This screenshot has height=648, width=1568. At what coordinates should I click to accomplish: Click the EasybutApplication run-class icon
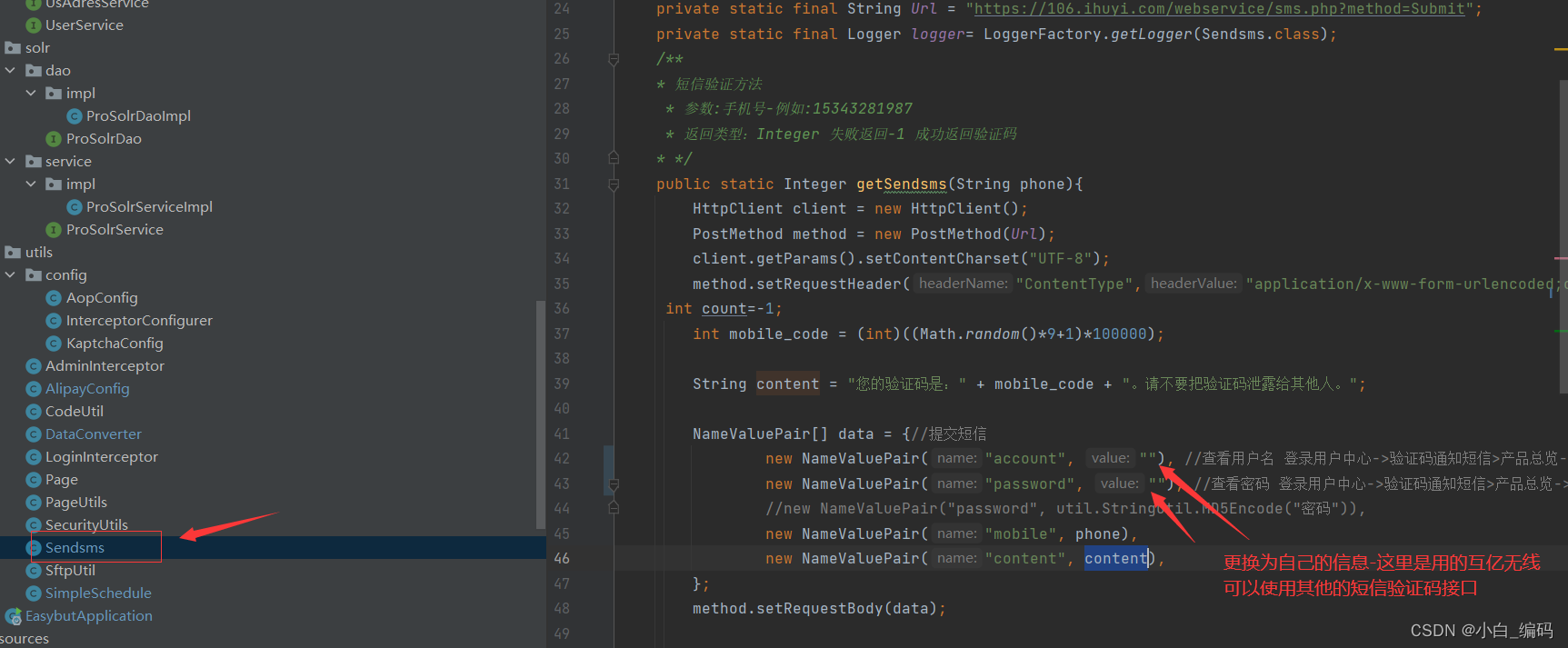point(13,616)
